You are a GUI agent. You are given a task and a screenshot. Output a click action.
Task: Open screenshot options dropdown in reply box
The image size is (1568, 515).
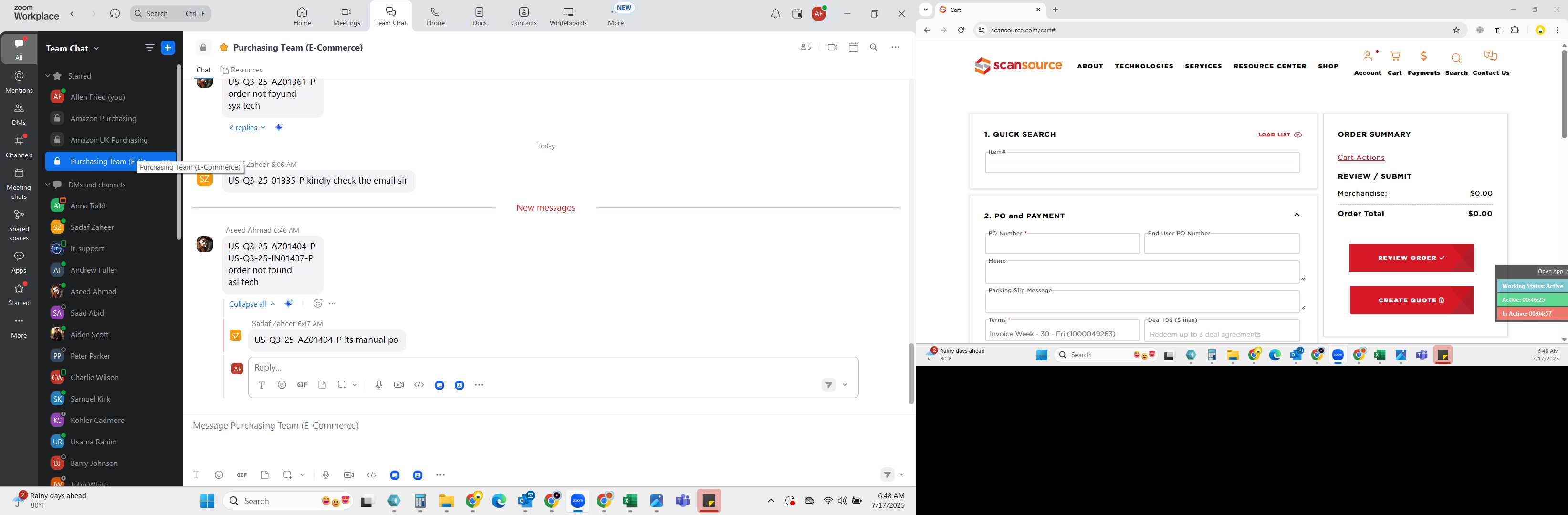click(355, 385)
